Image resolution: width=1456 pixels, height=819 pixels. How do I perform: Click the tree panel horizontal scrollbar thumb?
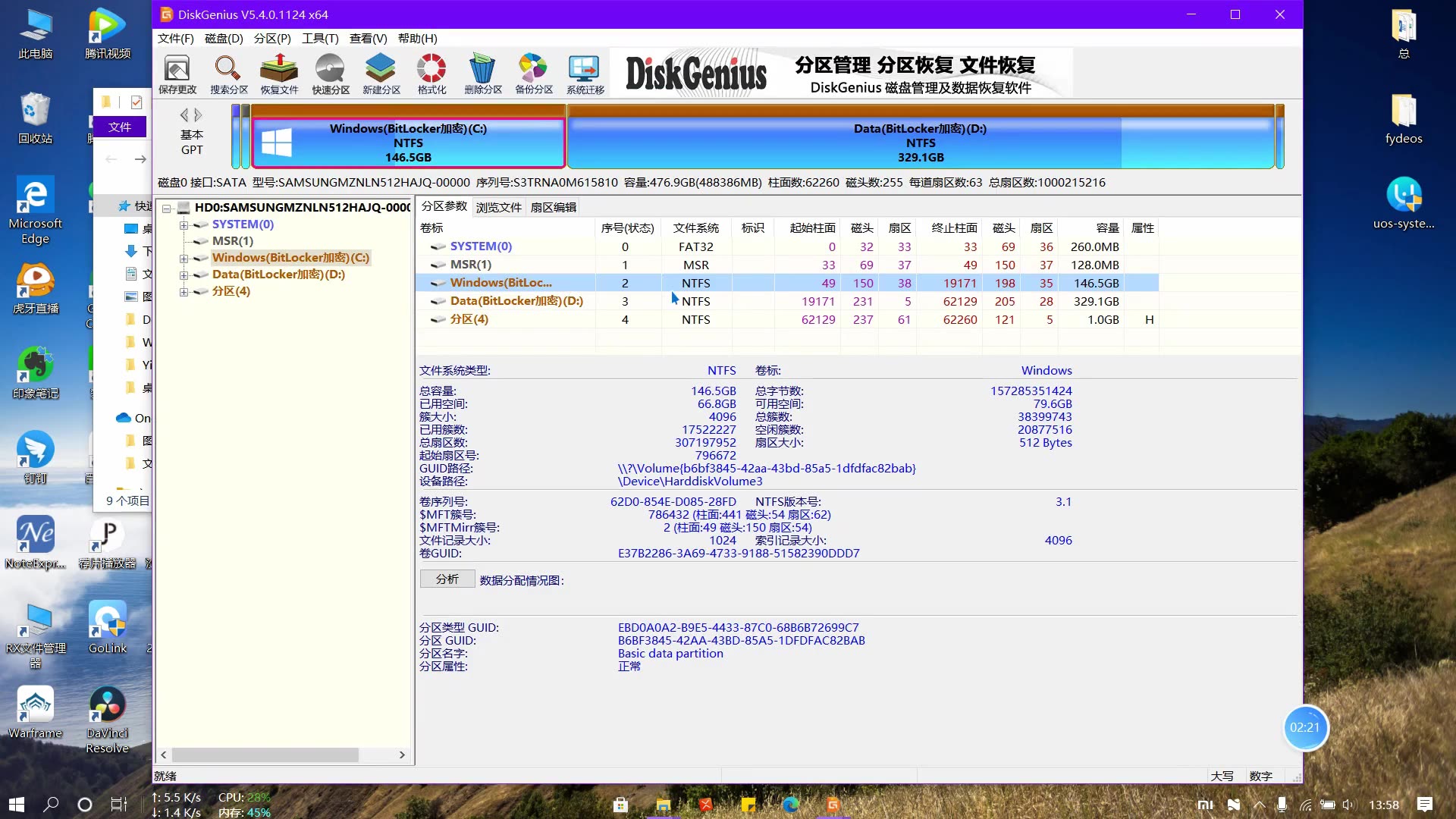click(265, 755)
